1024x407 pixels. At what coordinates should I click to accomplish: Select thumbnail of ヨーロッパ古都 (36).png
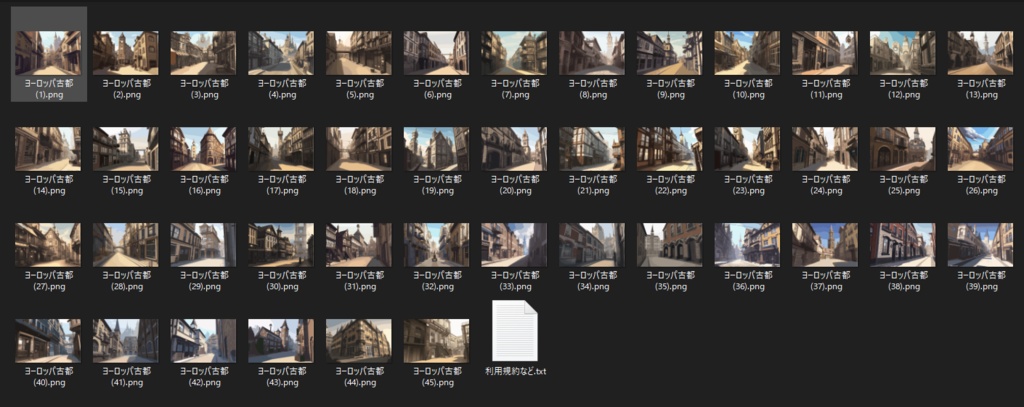(x=747, y=245)
